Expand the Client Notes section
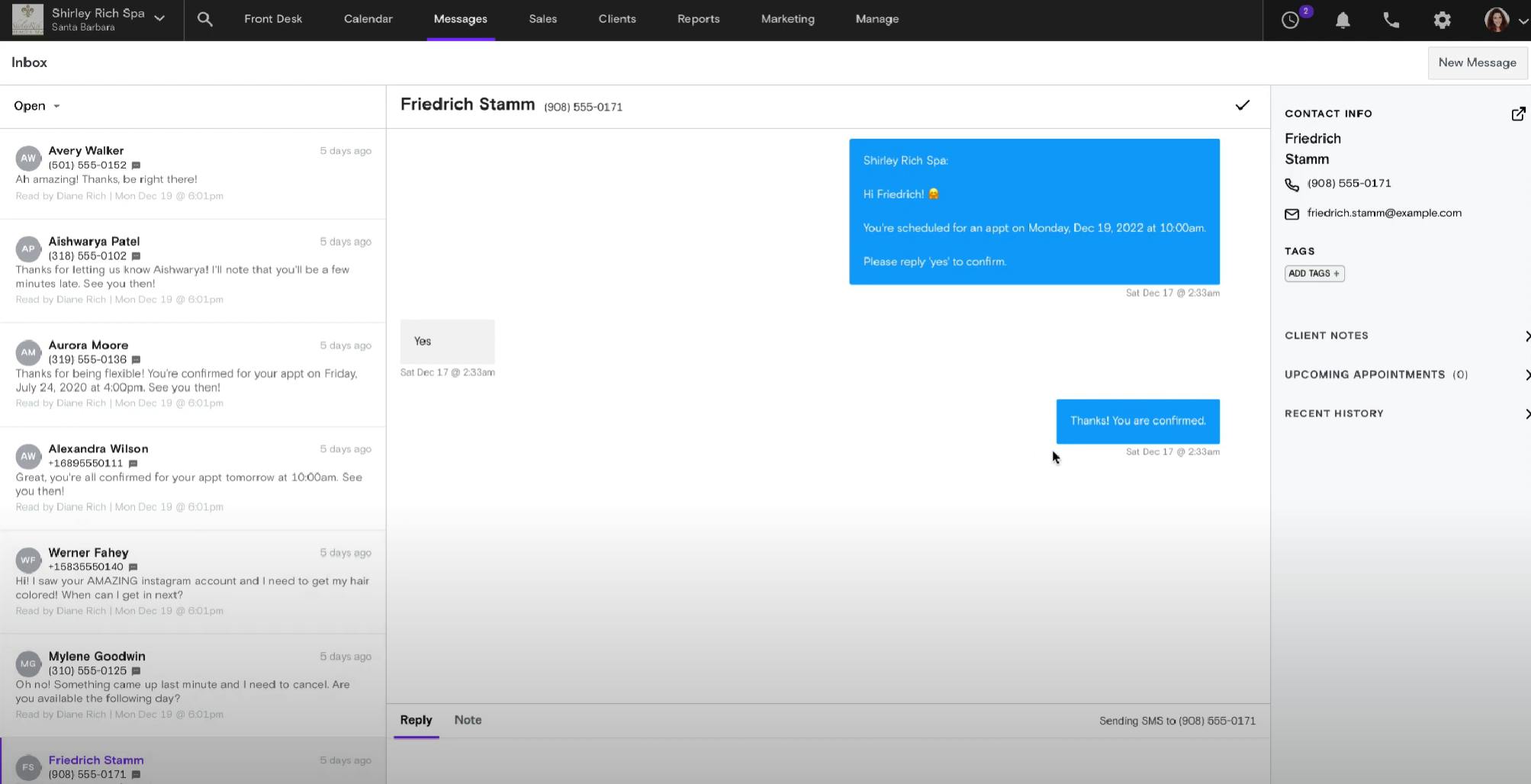 1407,336
